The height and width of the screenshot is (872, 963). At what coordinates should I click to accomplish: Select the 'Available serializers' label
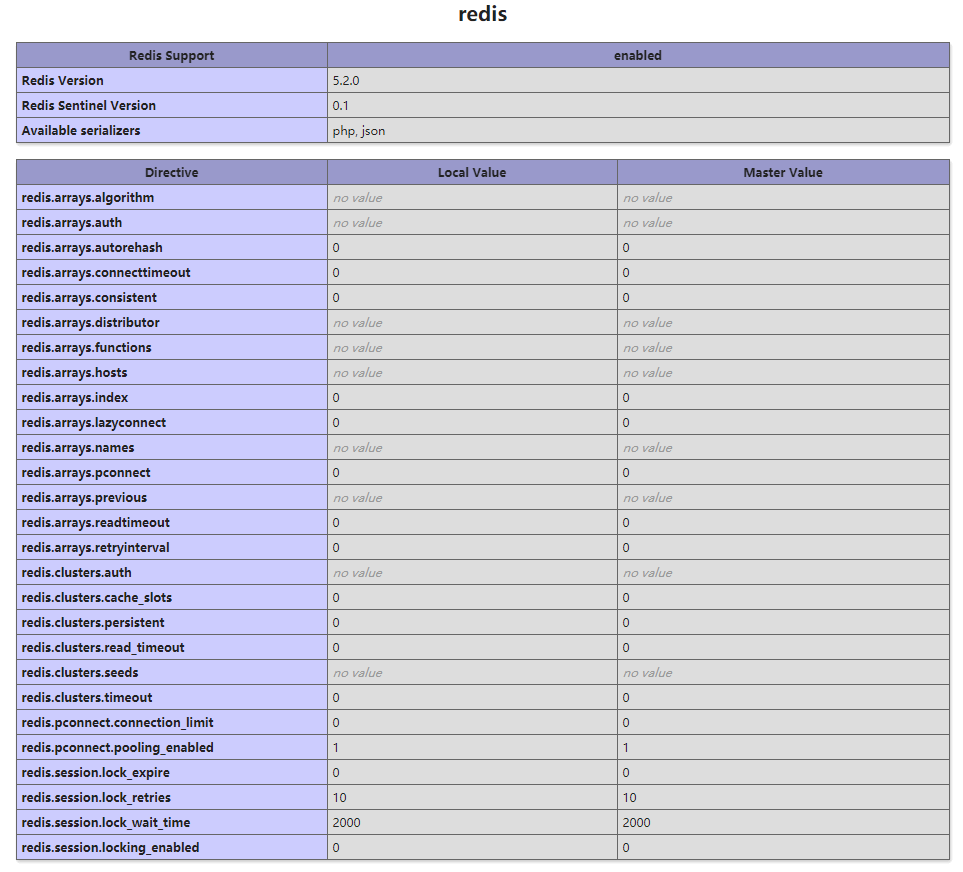click(x=80, y=131)
